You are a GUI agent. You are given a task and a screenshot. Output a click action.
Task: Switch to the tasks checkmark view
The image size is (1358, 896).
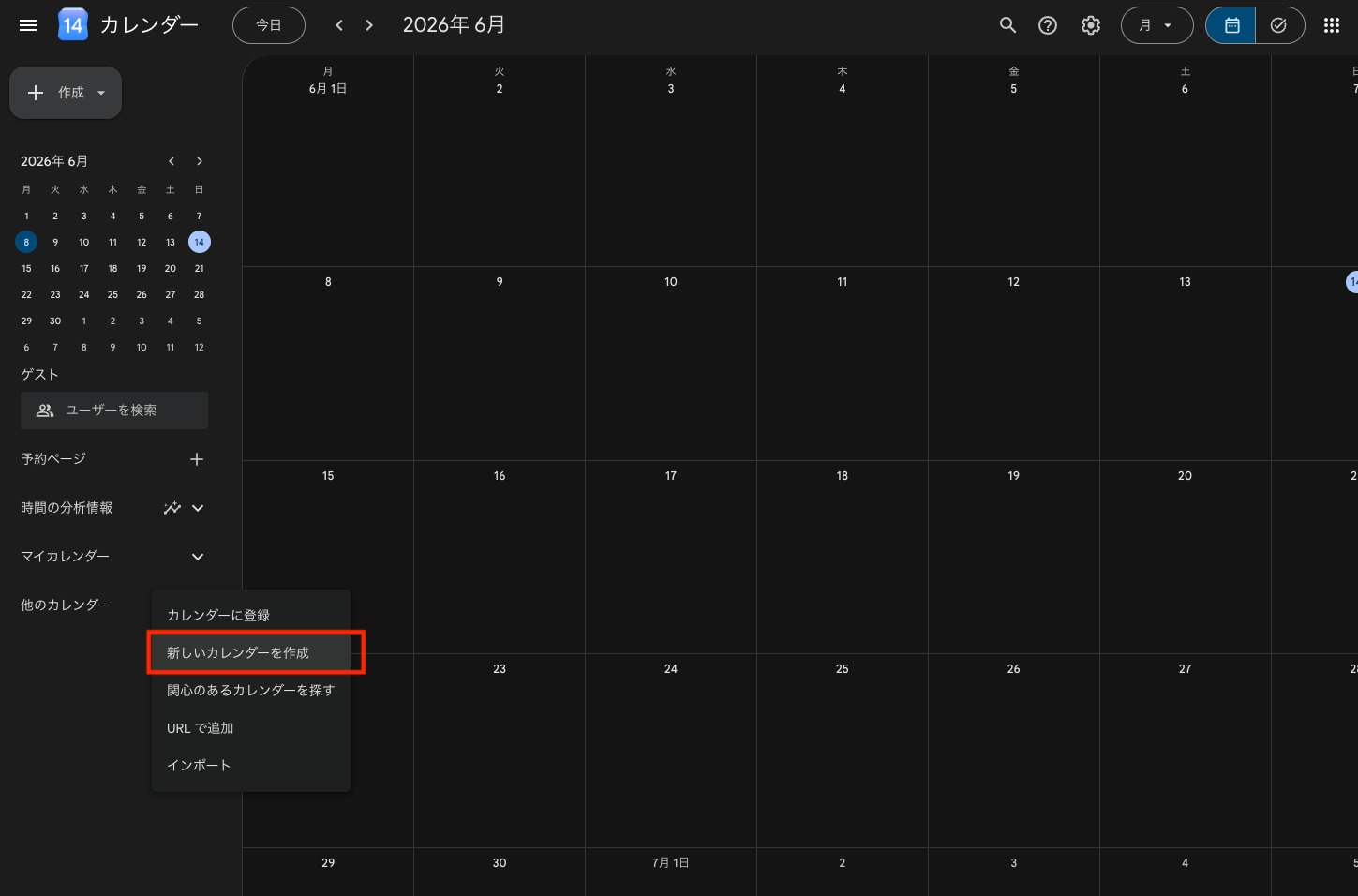pyautogui.click(x=1279, y=25)
